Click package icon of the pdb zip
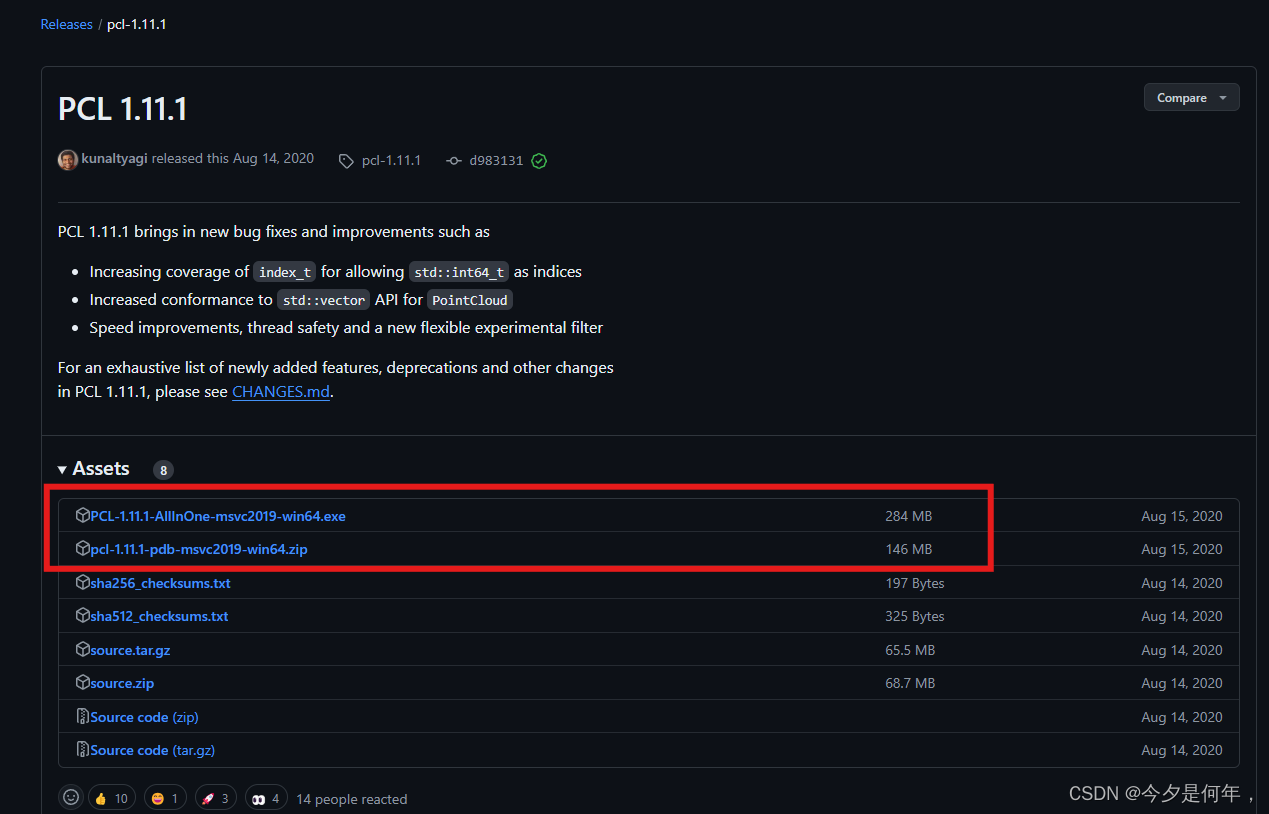 click(83, 549)
